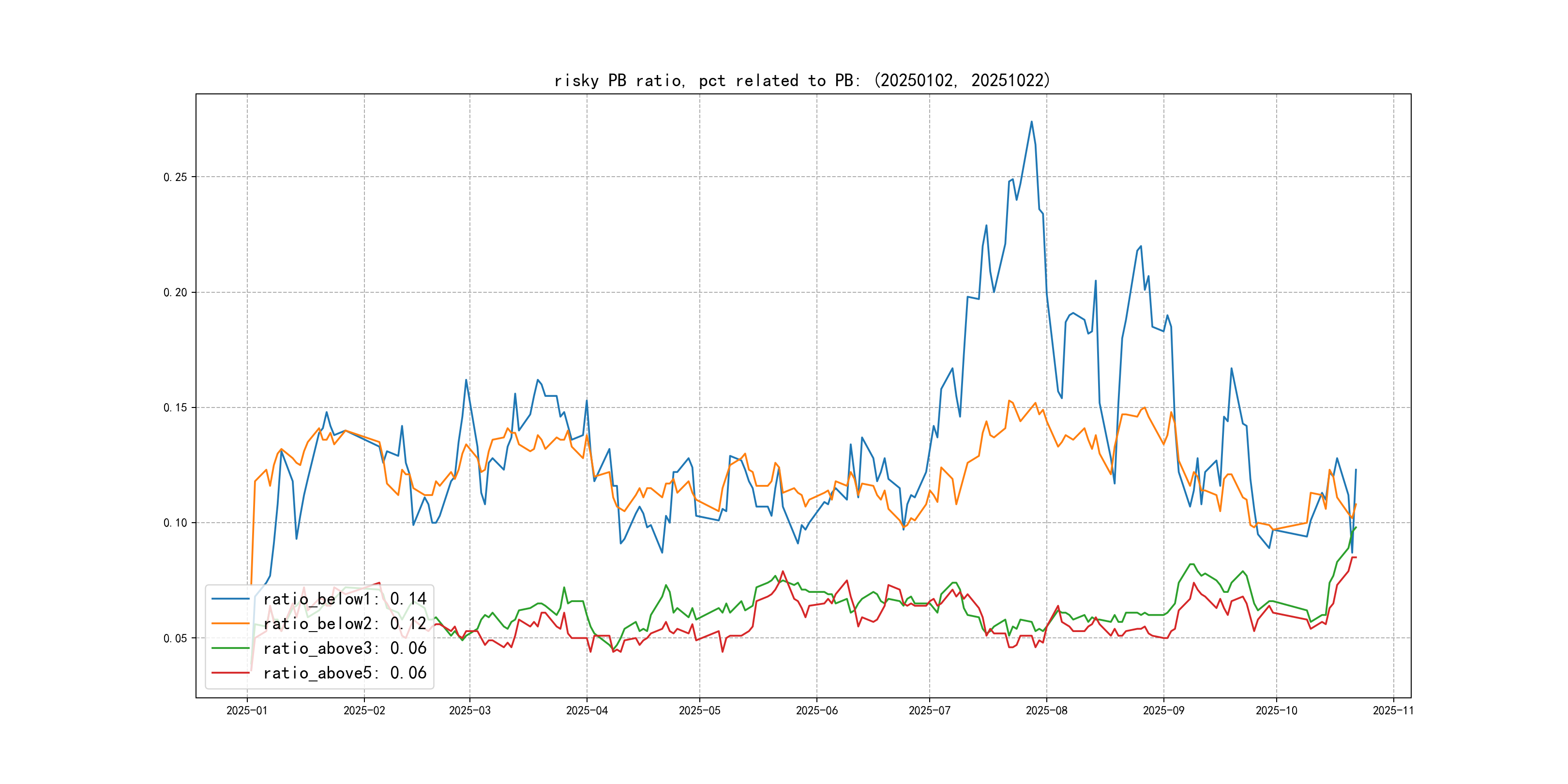Click the 2025-01 x-axis label
The width and height of the screenshot is (1568, 784).
tap(246, 710)
